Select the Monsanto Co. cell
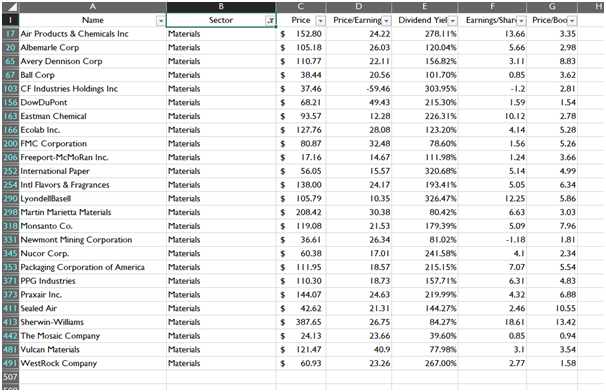 tap(93, 226)
